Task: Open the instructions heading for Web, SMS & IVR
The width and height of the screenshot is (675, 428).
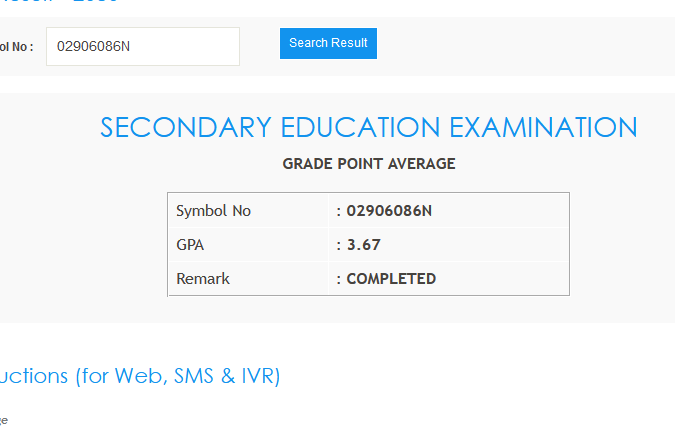Action: click(x=140, y=376)
